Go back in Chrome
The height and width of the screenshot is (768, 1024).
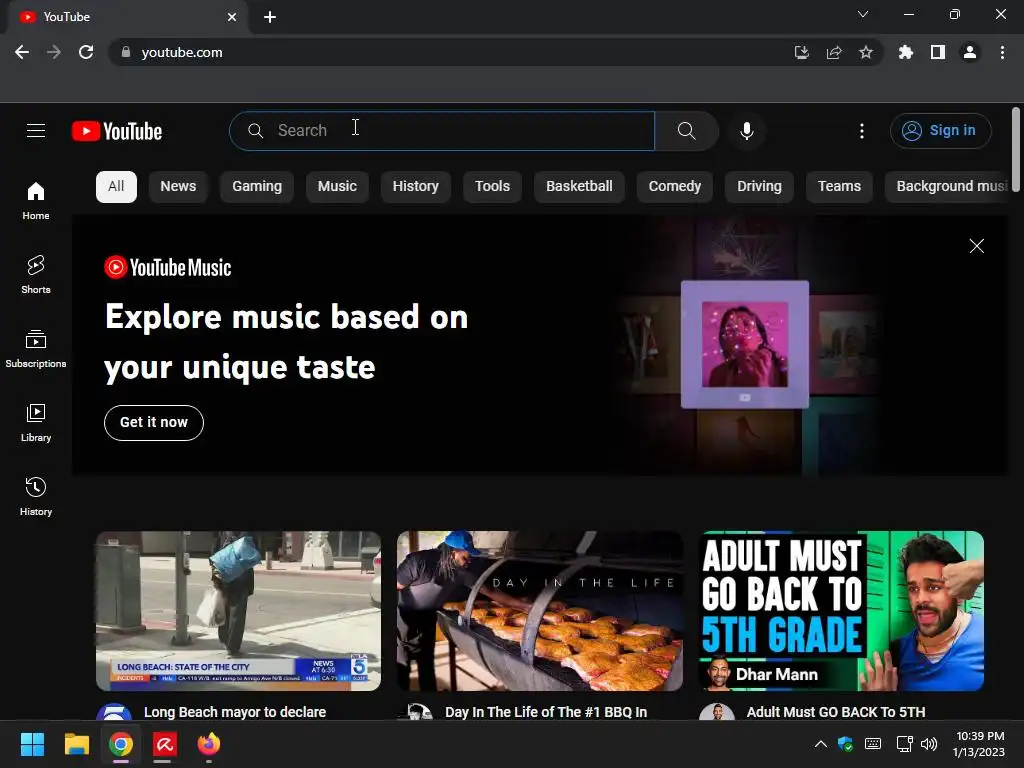pos(22,52)
